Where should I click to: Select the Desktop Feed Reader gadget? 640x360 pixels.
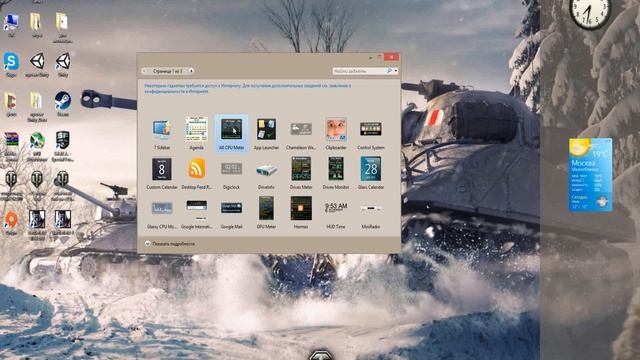[x=196, y=173]
